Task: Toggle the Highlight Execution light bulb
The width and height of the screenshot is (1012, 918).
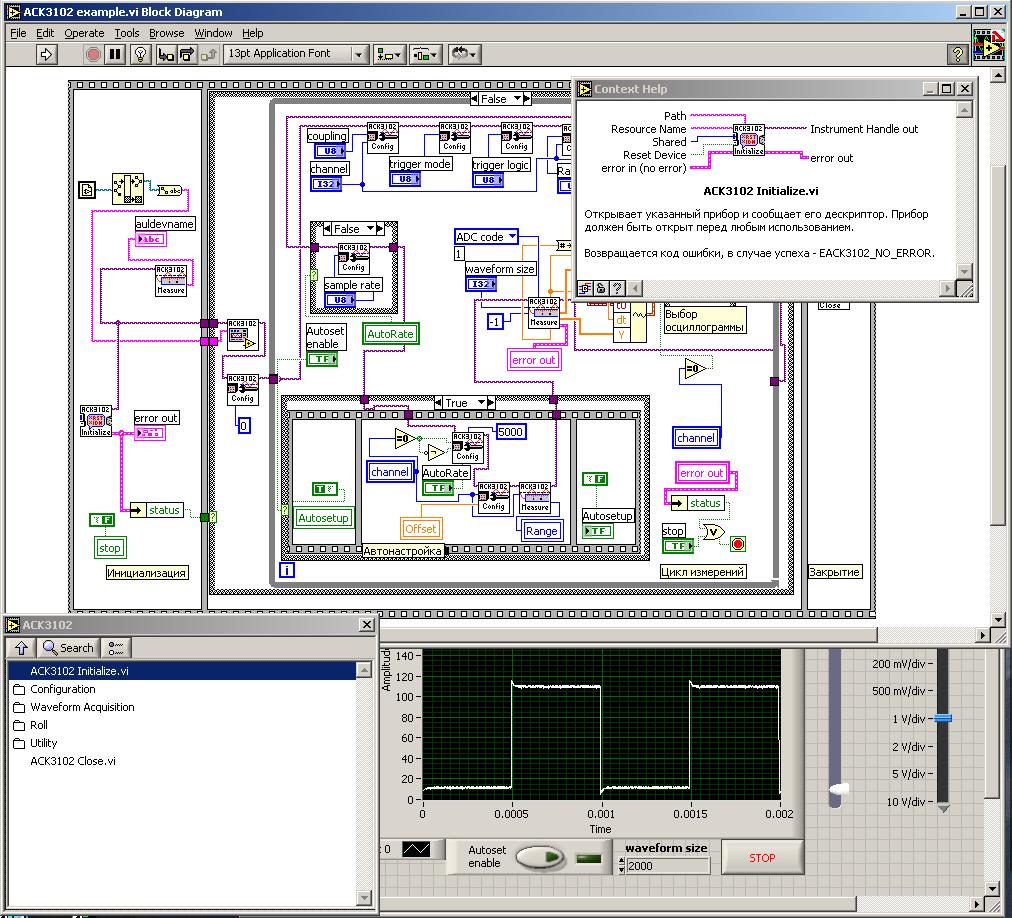Action: coord(141,54)
